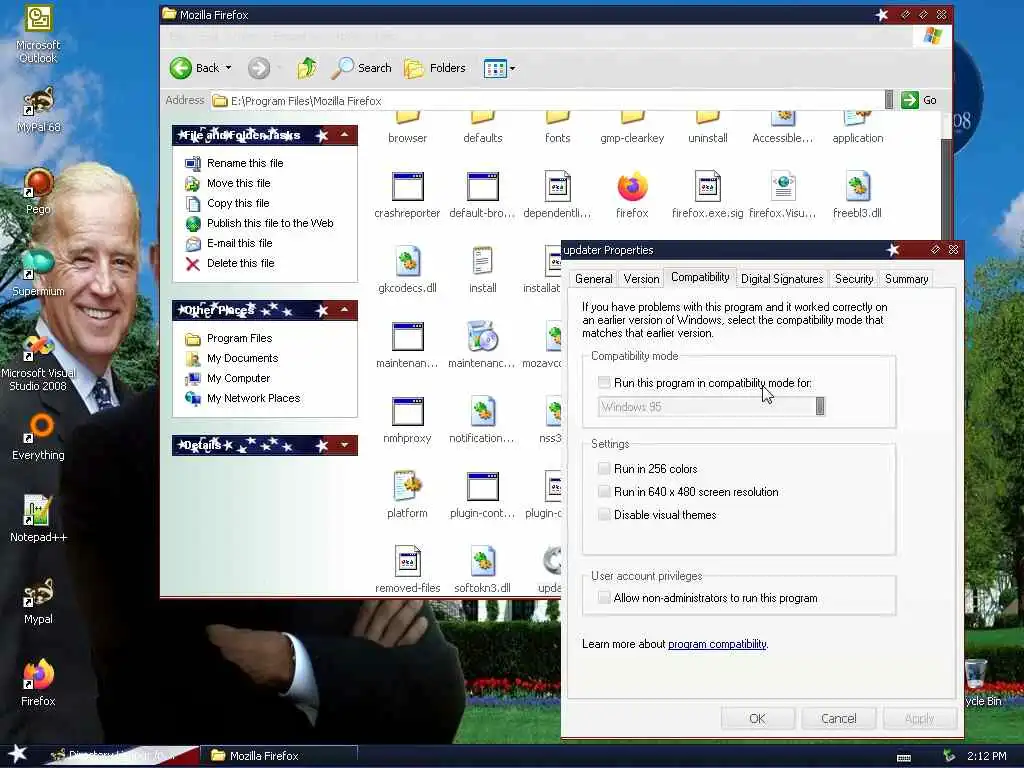Select the firefox.Visu... file
This screenshot has width=1024, height=768.
click(782, 195)
